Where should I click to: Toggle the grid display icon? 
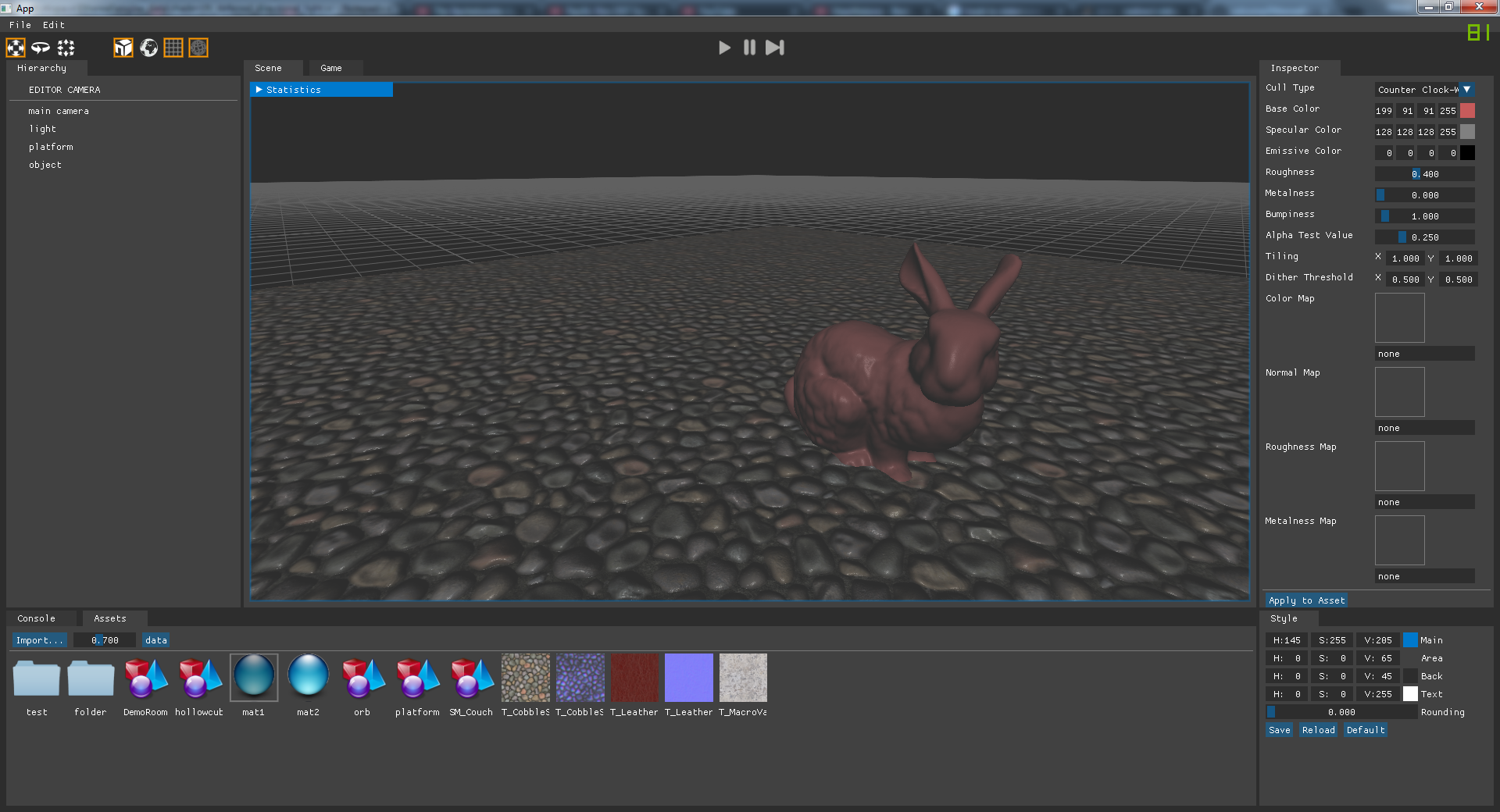tap(173, 48)
